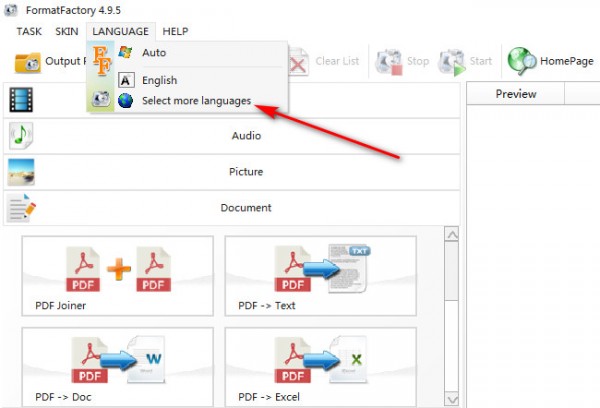Click the letter A icon beside English
Viewport: 600px width, 408px height.
click(x=126, y=80)
